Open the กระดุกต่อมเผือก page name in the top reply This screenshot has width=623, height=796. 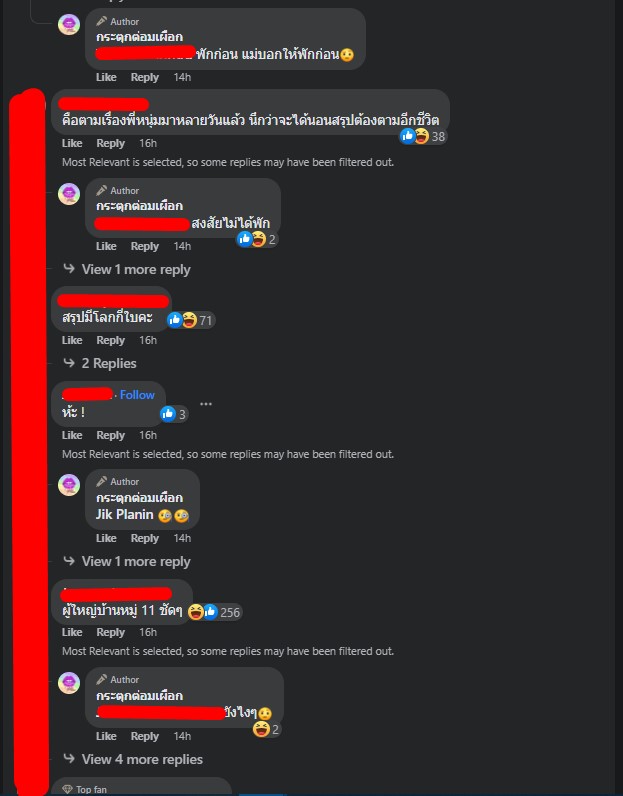point(139,37)
